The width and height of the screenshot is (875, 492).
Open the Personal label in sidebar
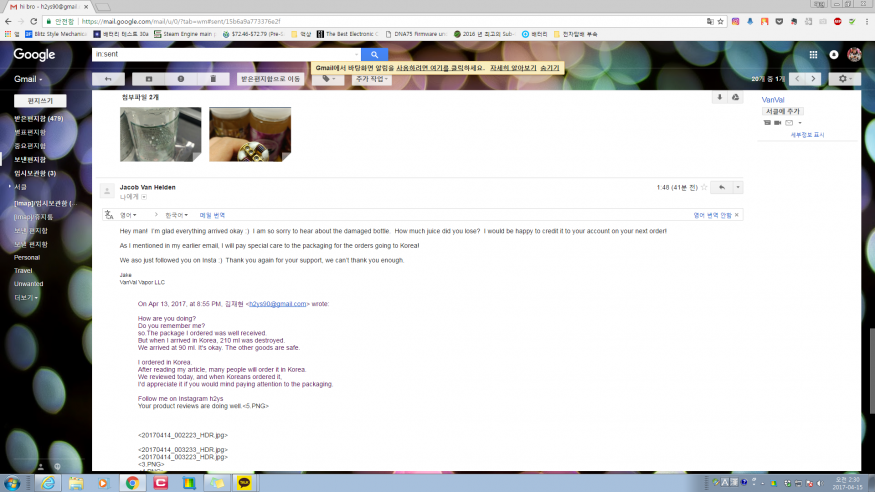coord(26,257)
